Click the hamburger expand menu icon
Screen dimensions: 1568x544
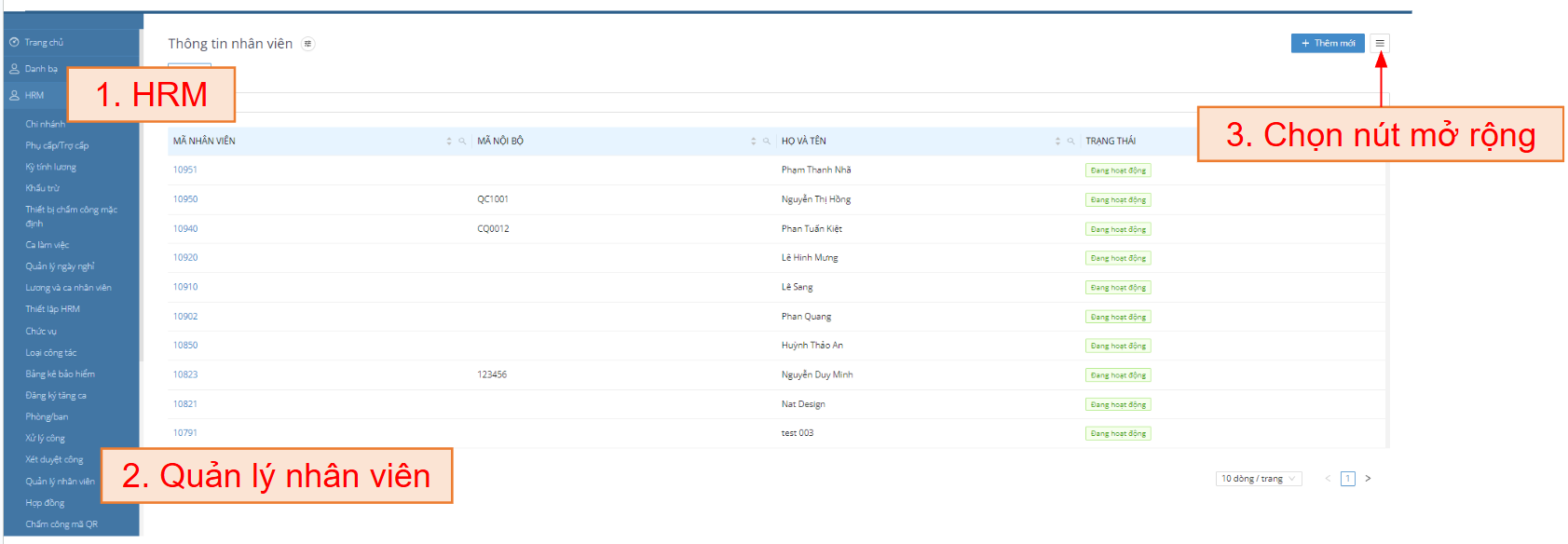pos(1380,43)
